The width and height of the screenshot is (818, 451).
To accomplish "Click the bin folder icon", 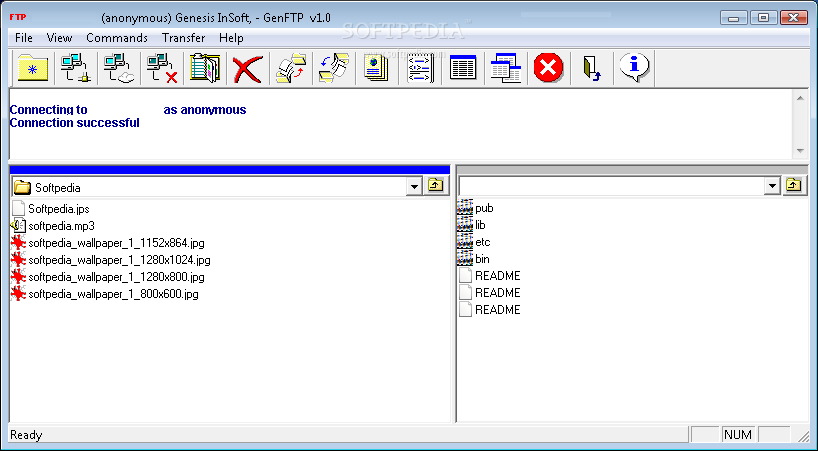I will coord(465,259).
